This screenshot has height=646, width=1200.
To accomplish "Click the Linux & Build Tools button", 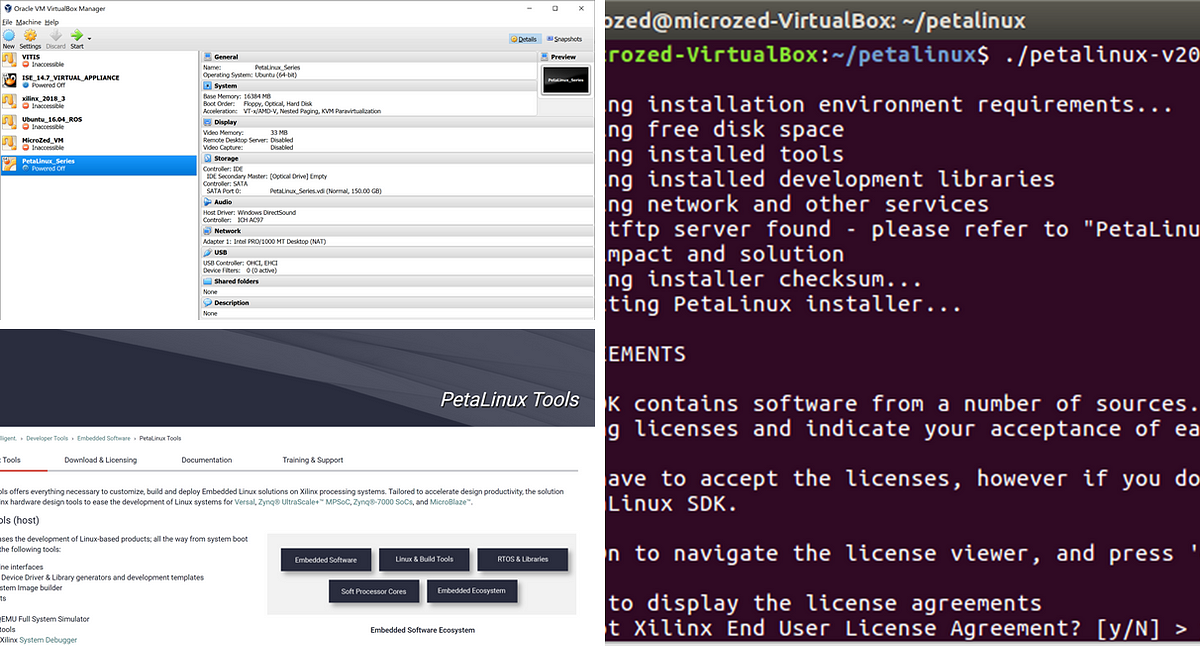I will [424, 559].
